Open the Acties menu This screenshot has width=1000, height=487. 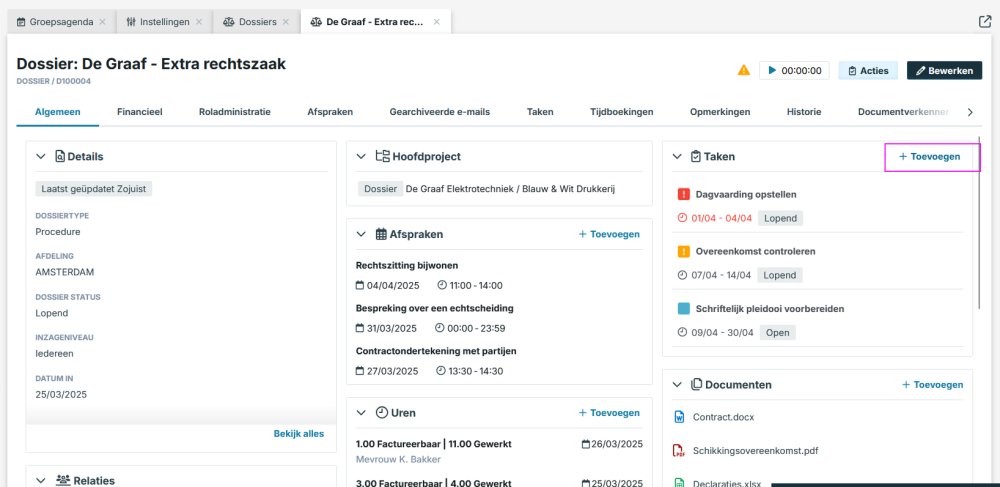pos(868,70)
